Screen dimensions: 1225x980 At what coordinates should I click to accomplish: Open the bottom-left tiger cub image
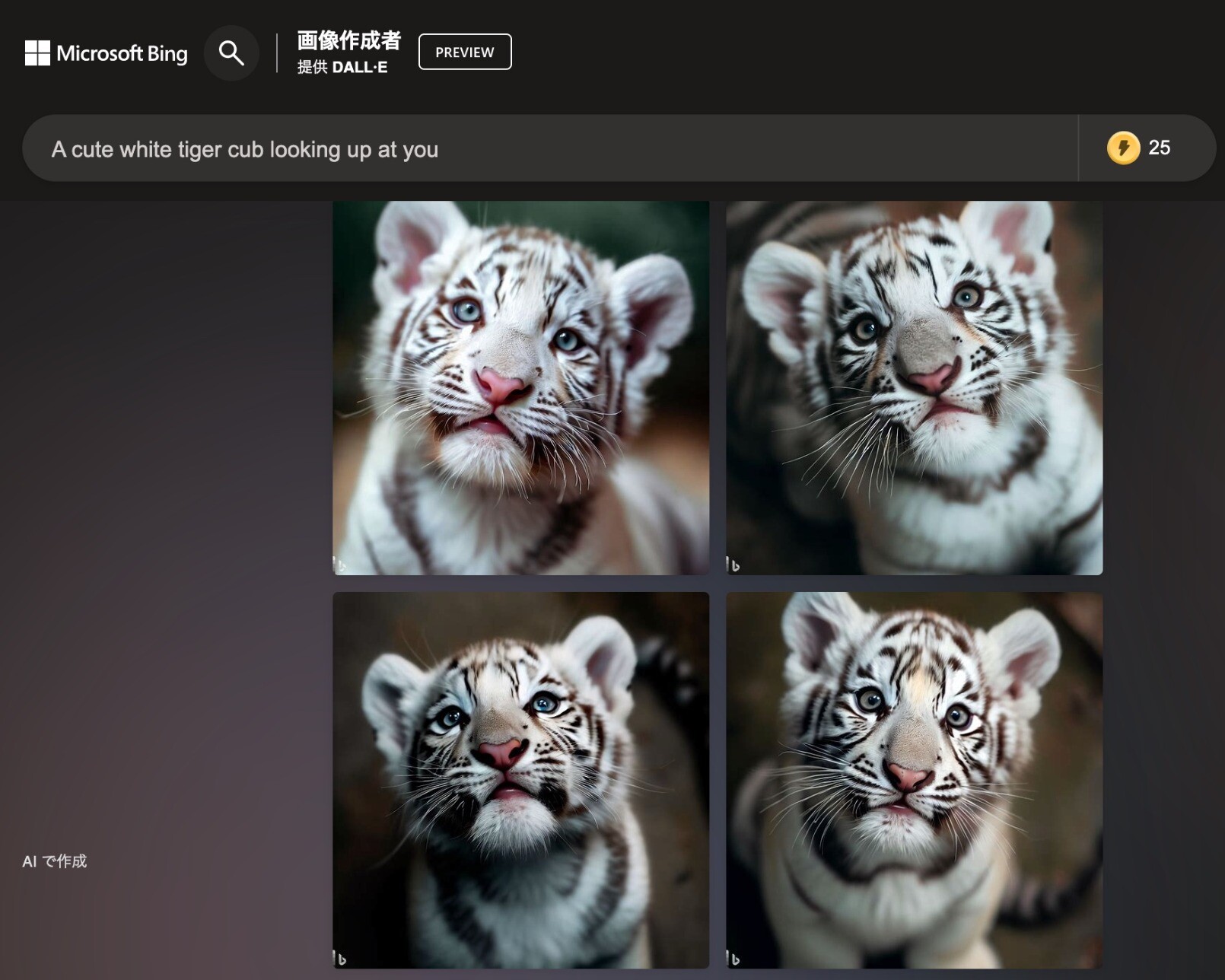(521, 781)
